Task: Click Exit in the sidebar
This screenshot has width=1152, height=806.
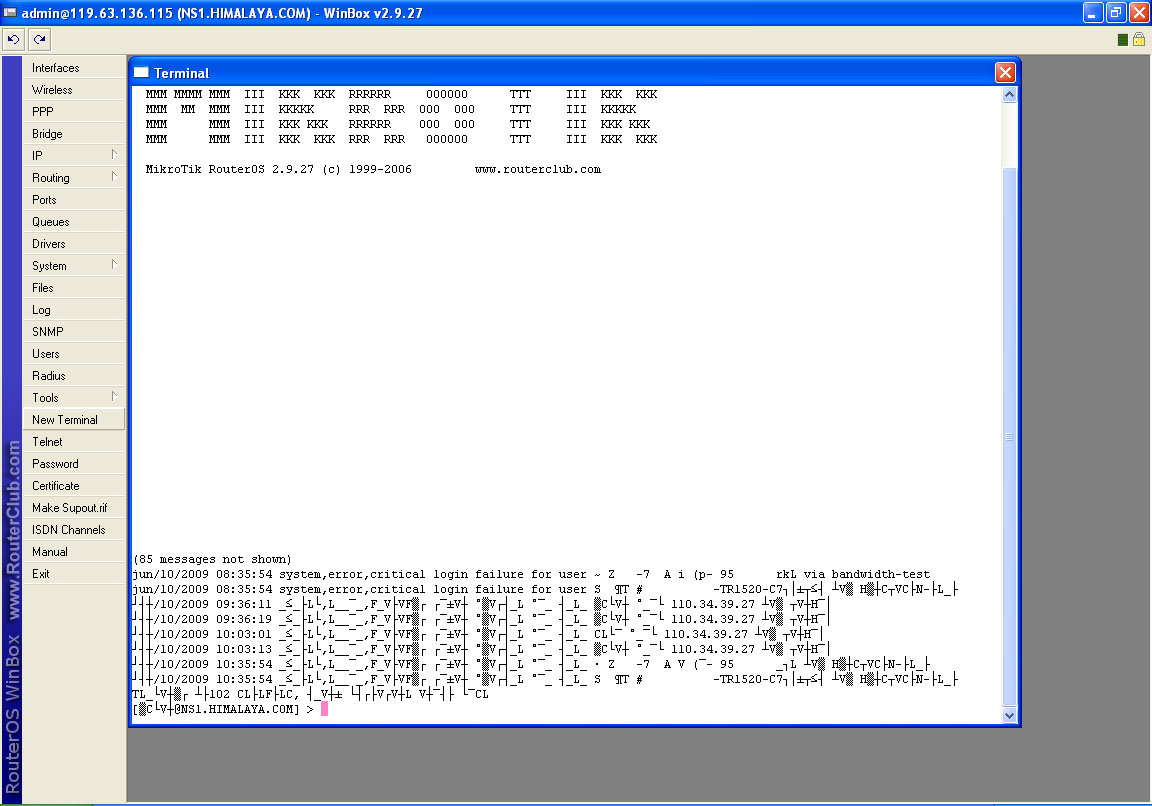Action: (x=74, y=574)
